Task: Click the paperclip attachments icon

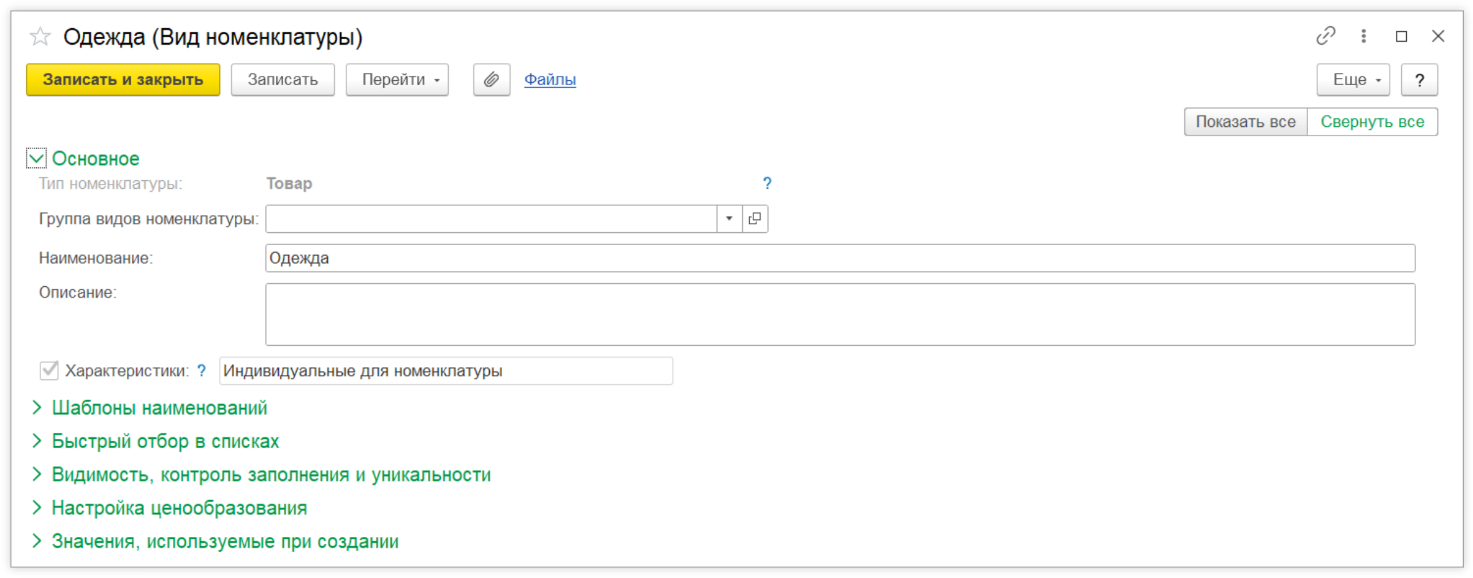Action: pos(491,80)
